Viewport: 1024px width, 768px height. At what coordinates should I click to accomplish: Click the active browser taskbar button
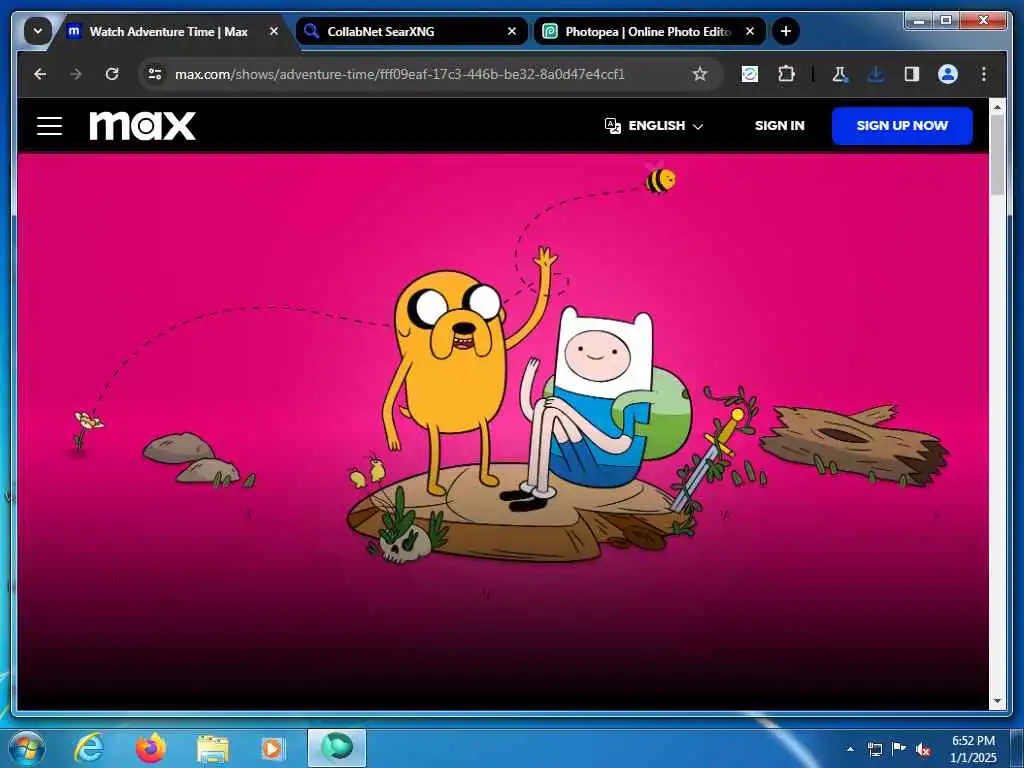[337, 748]
